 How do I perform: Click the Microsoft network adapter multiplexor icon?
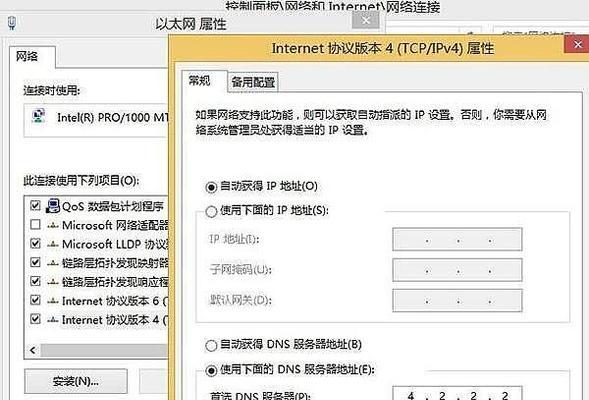click(53, 225)
